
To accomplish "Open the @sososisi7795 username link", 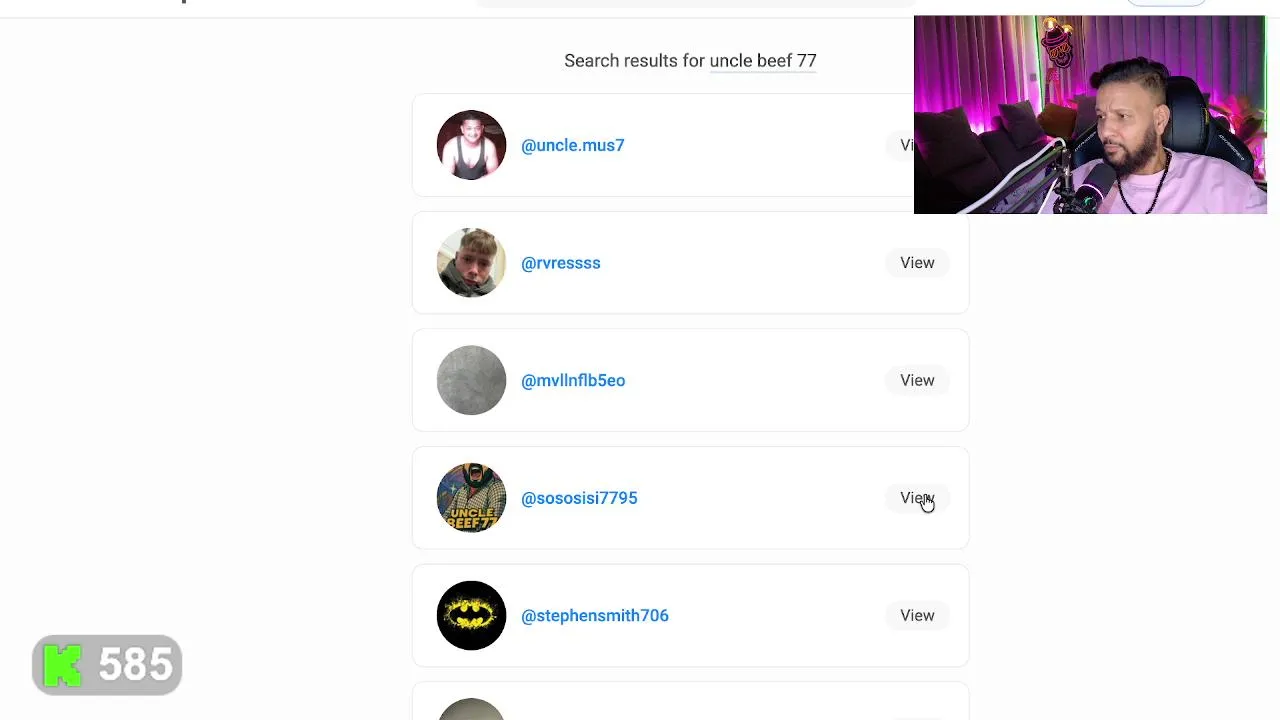I will [579, 498].
